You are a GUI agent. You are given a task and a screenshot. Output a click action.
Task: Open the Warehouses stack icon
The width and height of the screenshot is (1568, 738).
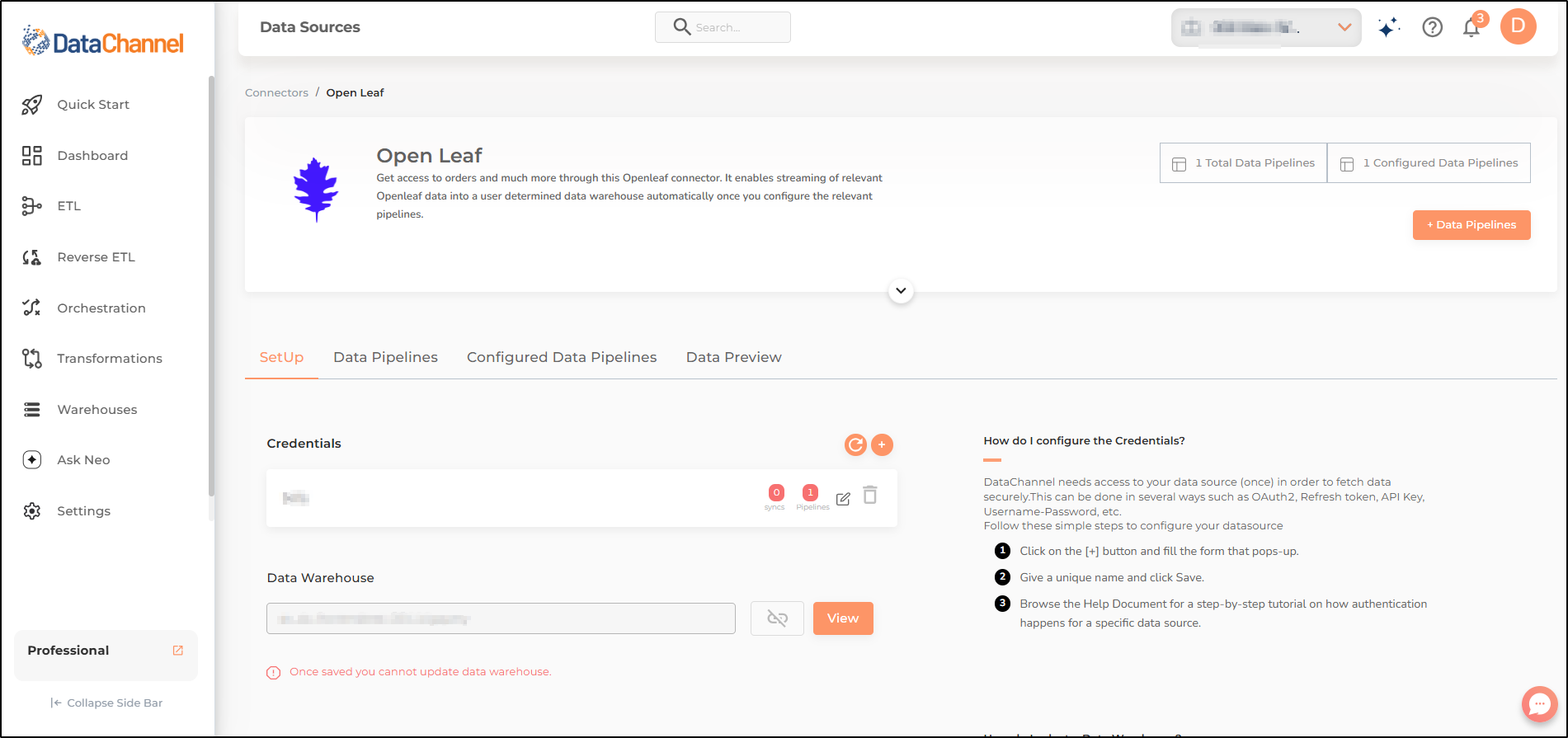(32, 410)
